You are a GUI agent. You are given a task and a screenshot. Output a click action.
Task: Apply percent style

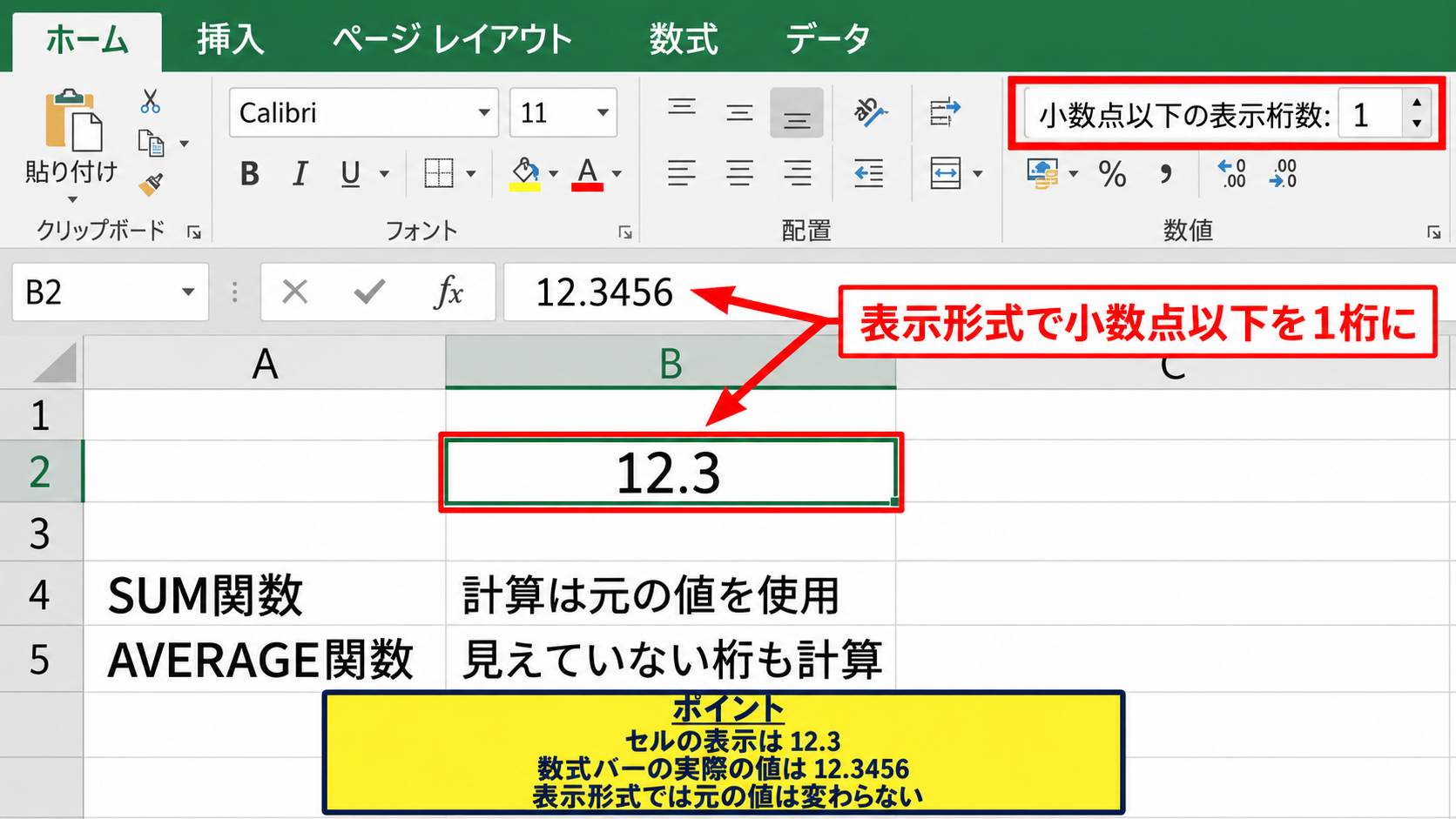tap(1112, 174)
